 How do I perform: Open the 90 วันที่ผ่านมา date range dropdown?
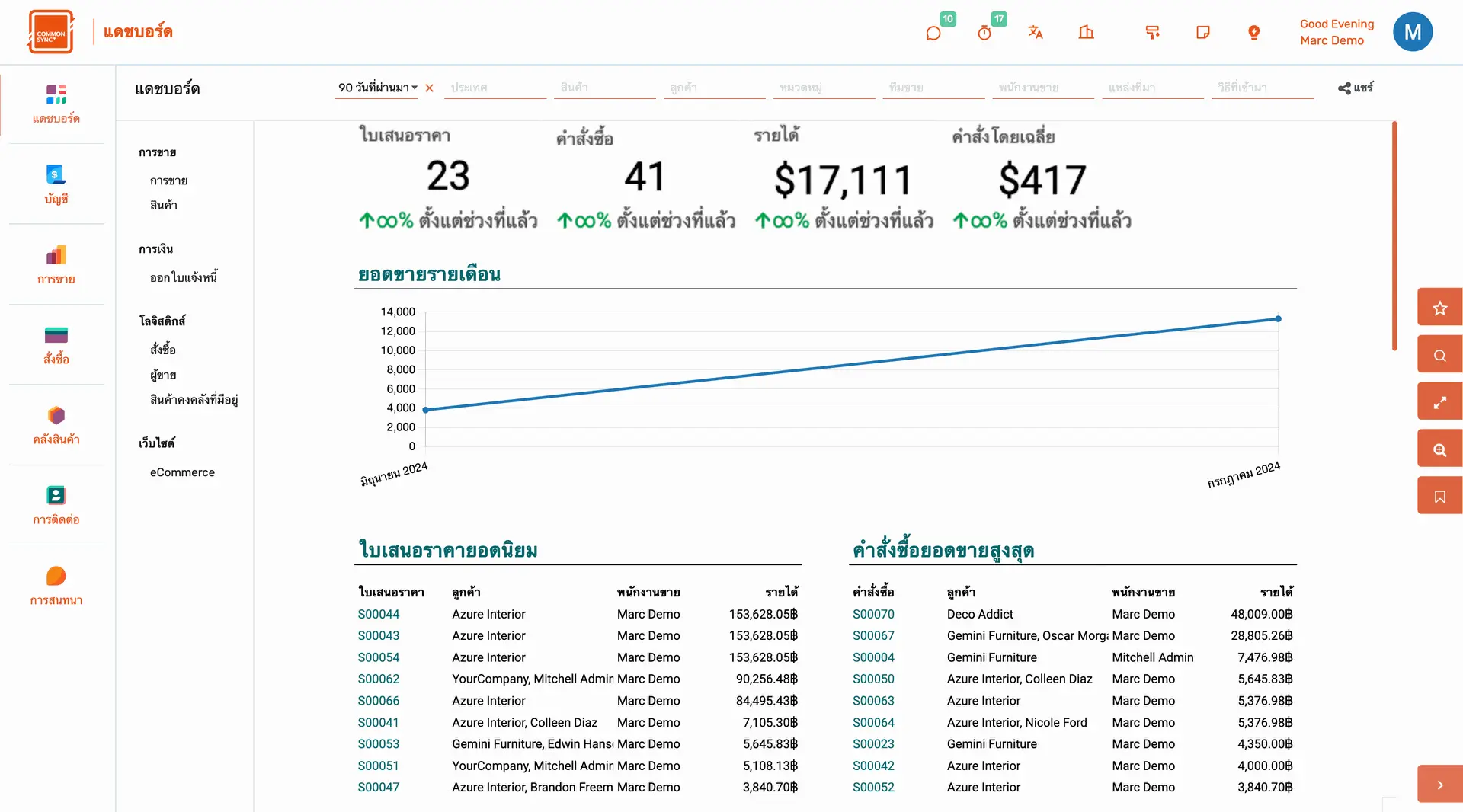pyautogui.click(x=377, y=88)
